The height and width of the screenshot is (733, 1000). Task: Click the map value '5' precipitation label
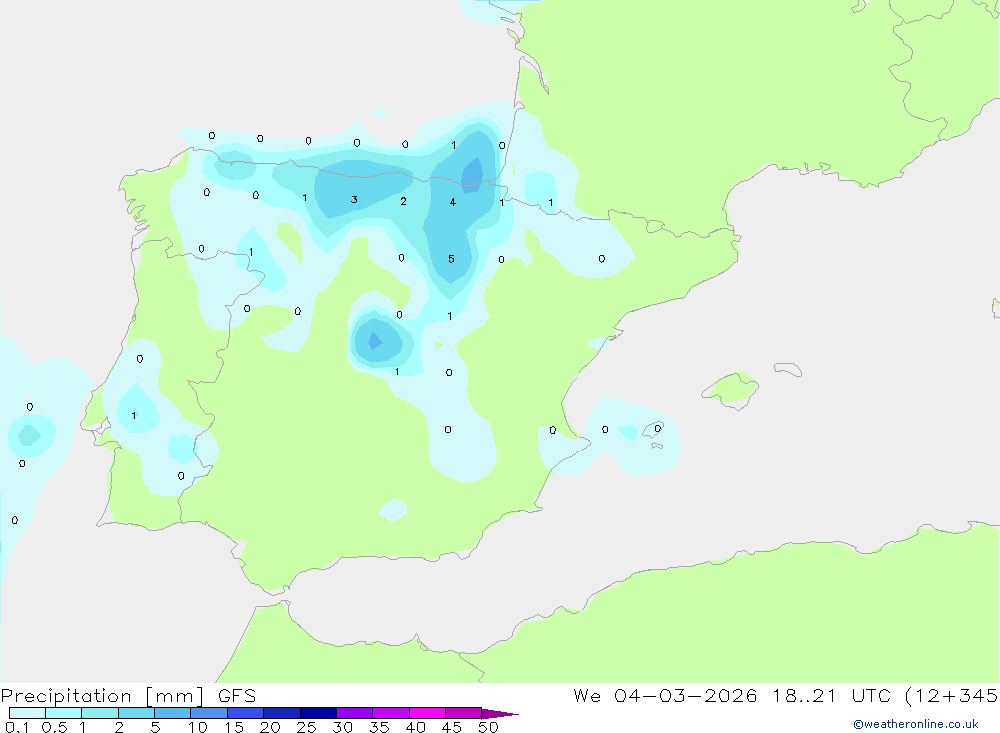pos(452,259)
